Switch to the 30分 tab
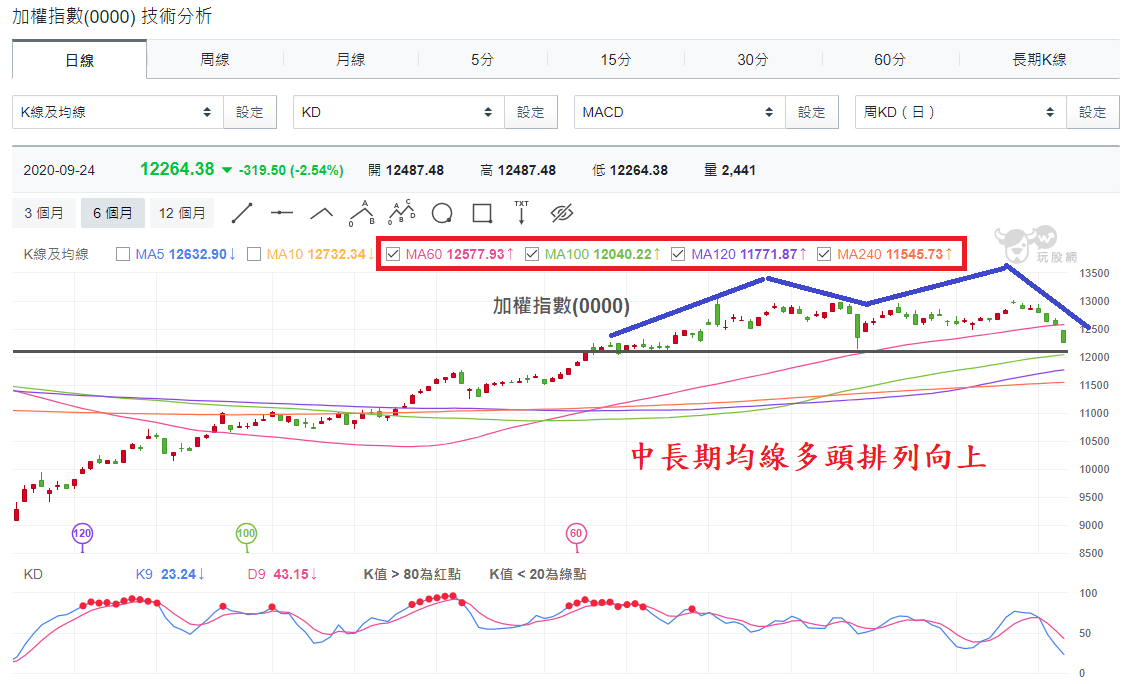1132x684 pixels. pos(753,60)
